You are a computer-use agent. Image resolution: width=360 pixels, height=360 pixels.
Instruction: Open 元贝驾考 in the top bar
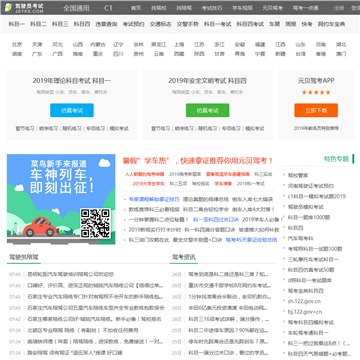(x=272, y=8)
